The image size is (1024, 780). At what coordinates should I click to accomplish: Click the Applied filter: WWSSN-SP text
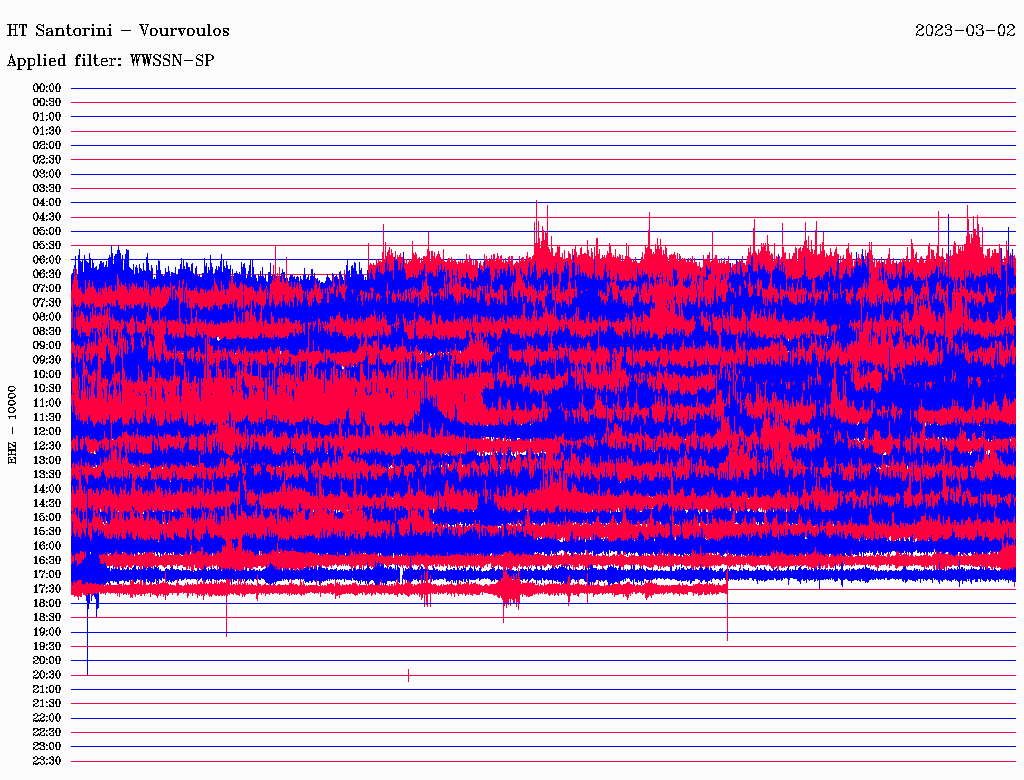point(110,60)
